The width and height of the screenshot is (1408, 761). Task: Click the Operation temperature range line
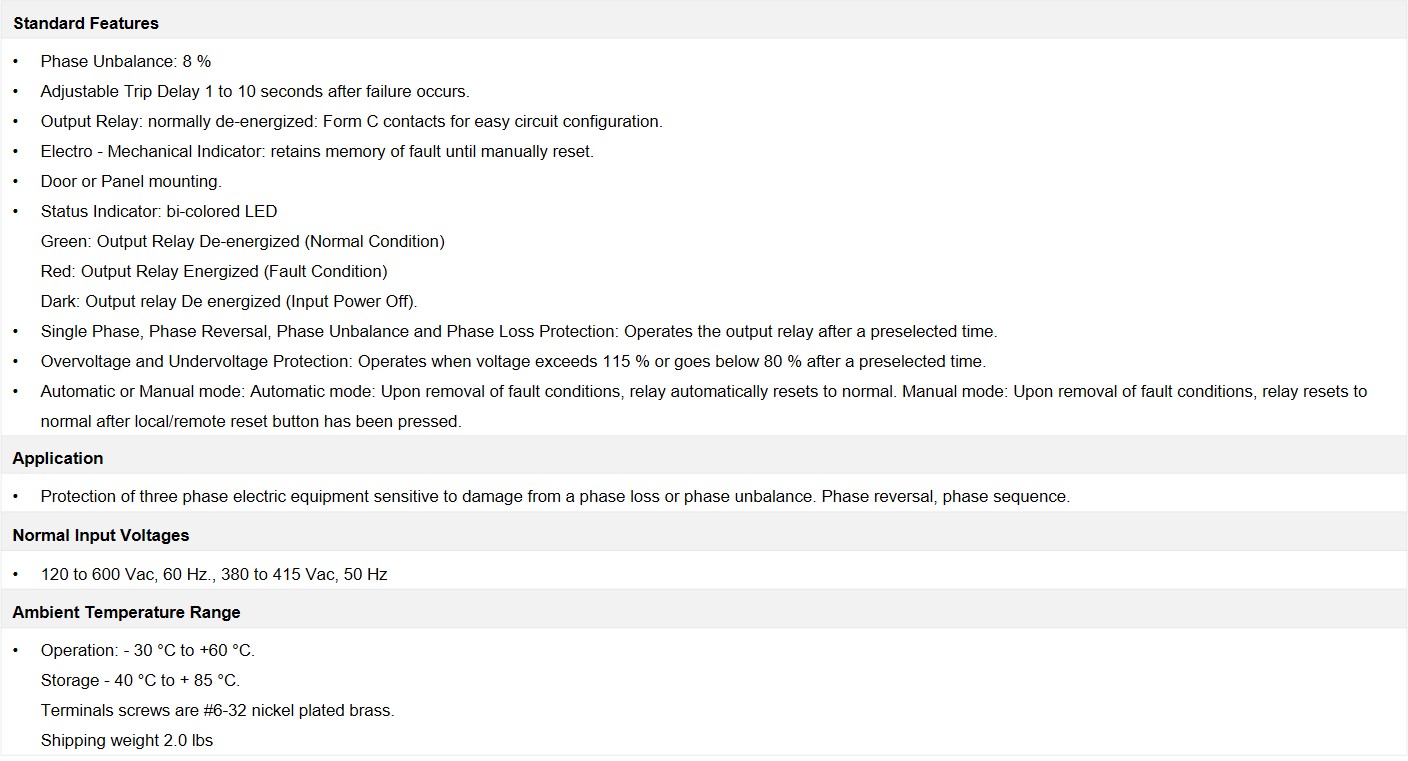(x=148, y=650)
